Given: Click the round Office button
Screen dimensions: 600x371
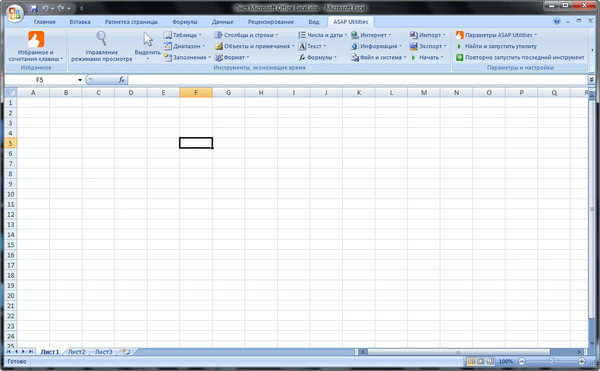Looking at the screenshot, I should coord(15,13).
